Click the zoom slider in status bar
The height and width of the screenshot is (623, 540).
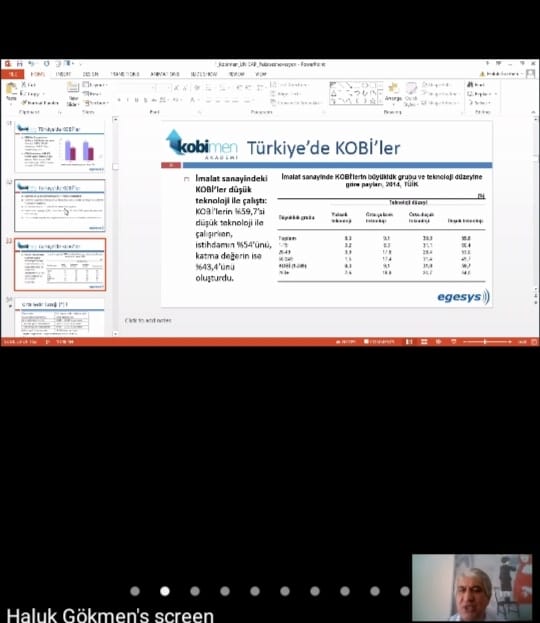click(x=487, y=342)
